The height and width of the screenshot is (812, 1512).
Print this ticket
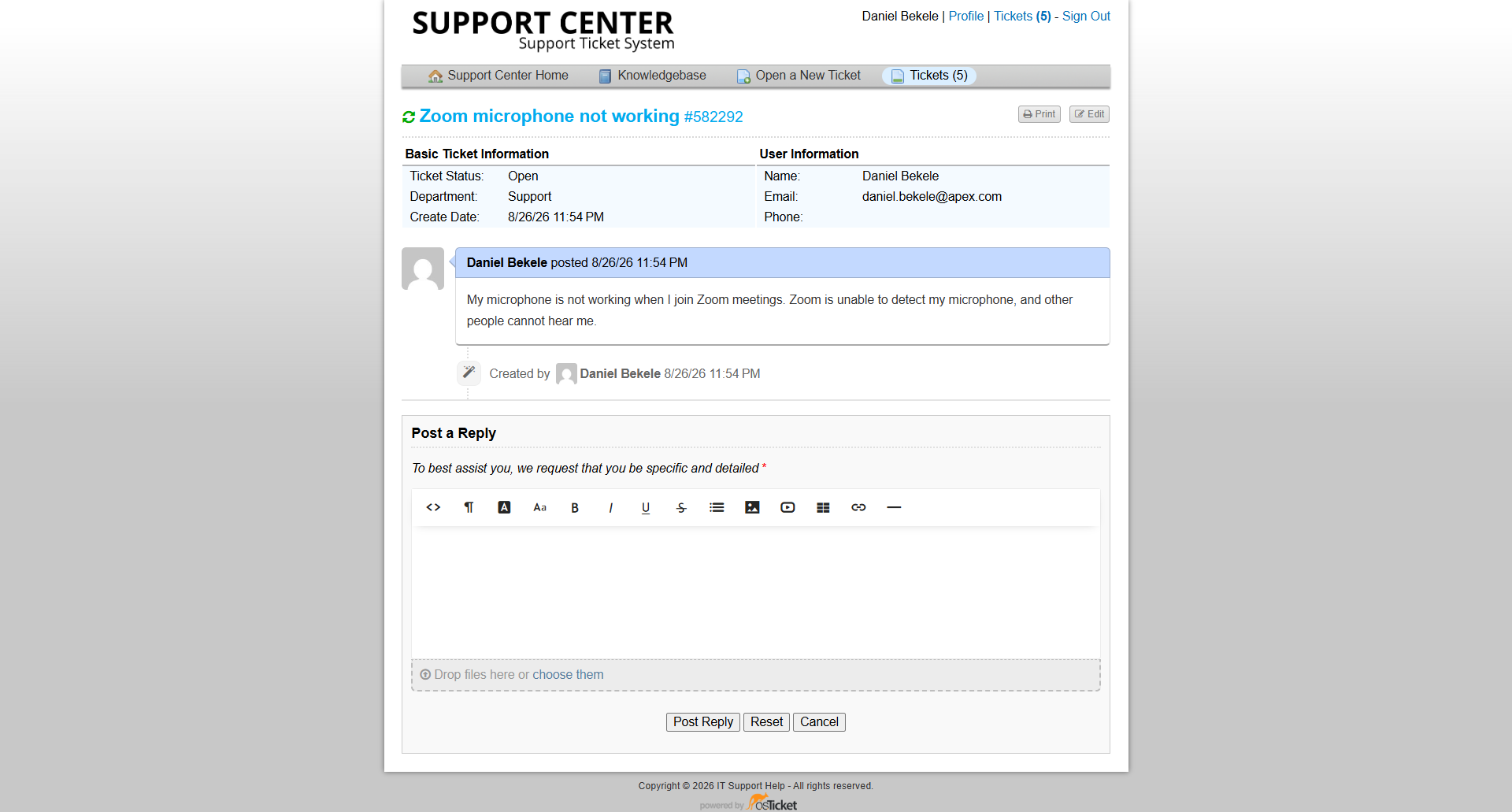point(1039,114)
